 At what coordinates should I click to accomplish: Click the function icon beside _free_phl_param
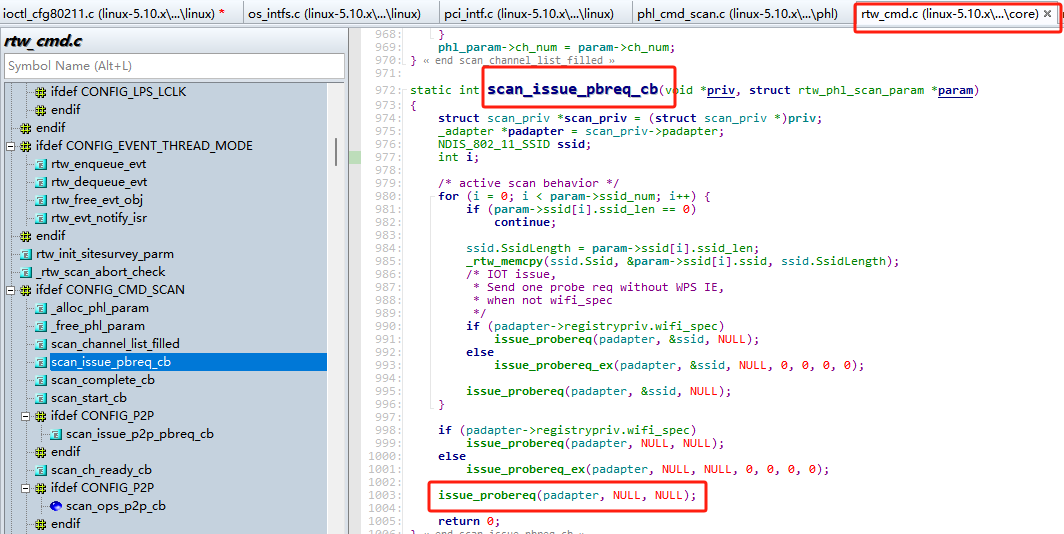click(x=41, y=326)
